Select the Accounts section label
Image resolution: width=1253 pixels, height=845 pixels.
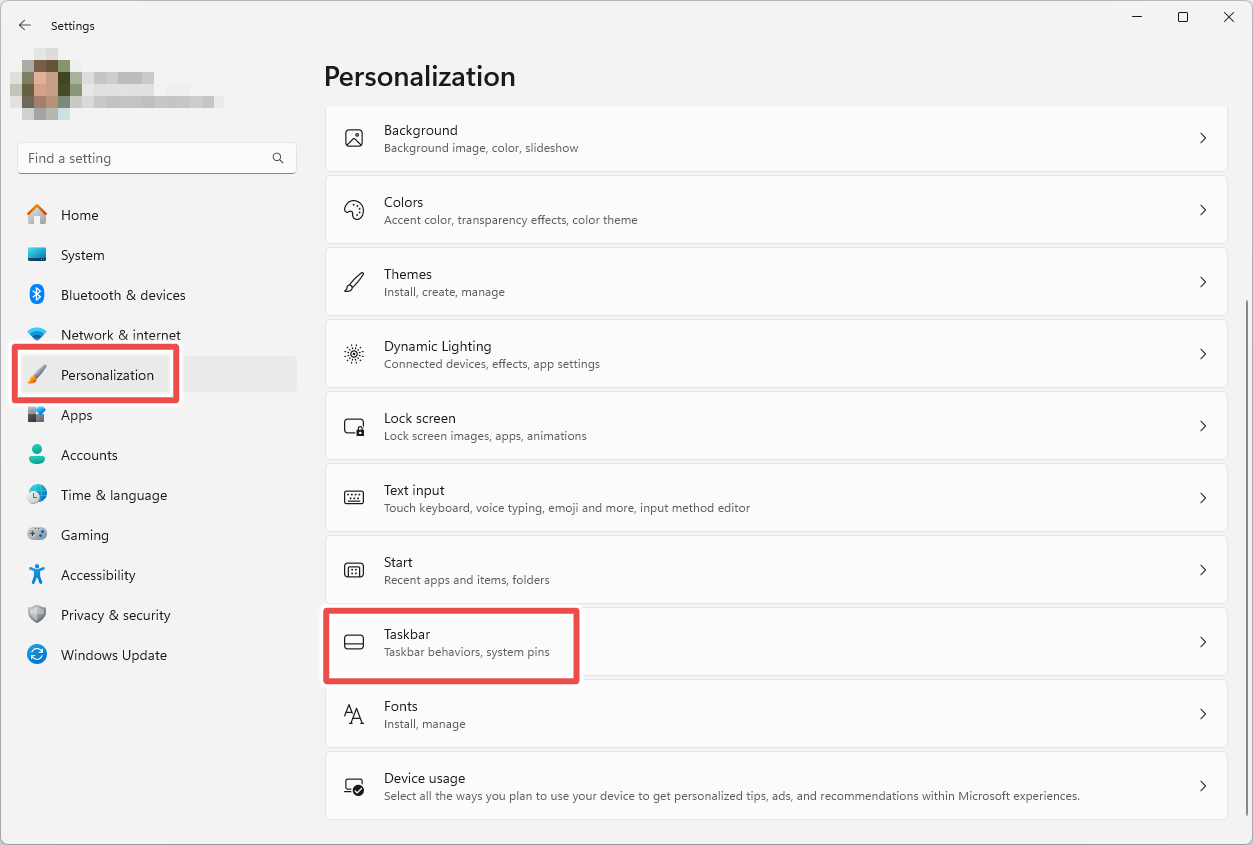(x=89, y=455)
